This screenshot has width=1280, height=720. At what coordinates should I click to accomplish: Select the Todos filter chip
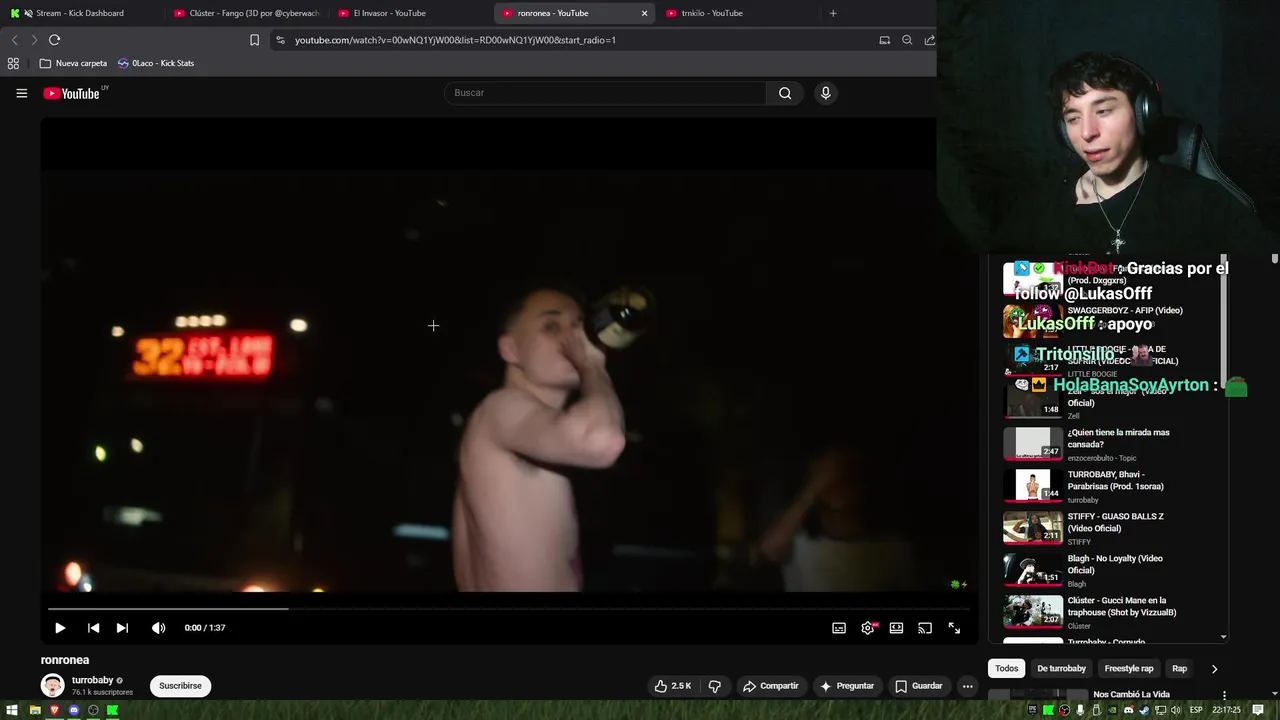pos(1007,668)
